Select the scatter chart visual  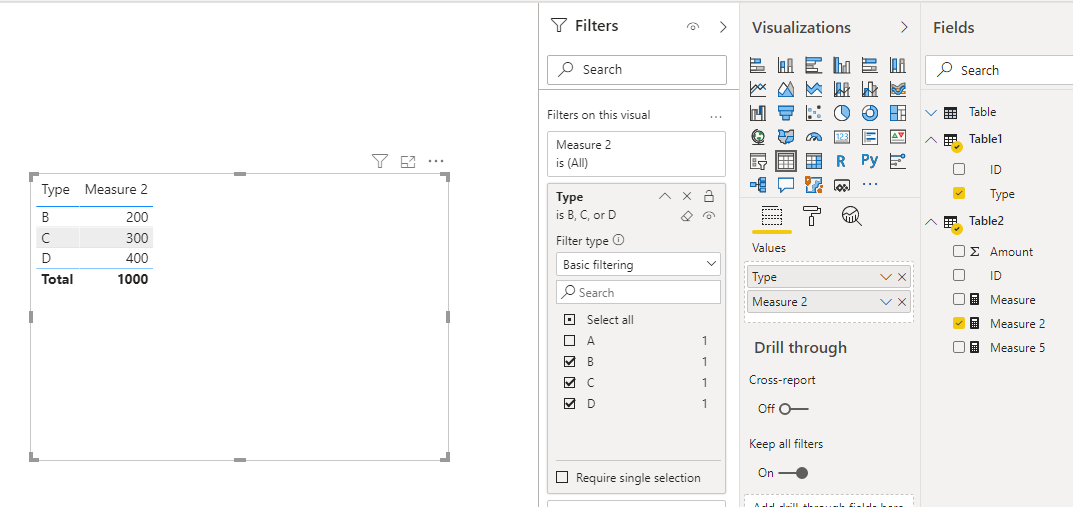814,113
